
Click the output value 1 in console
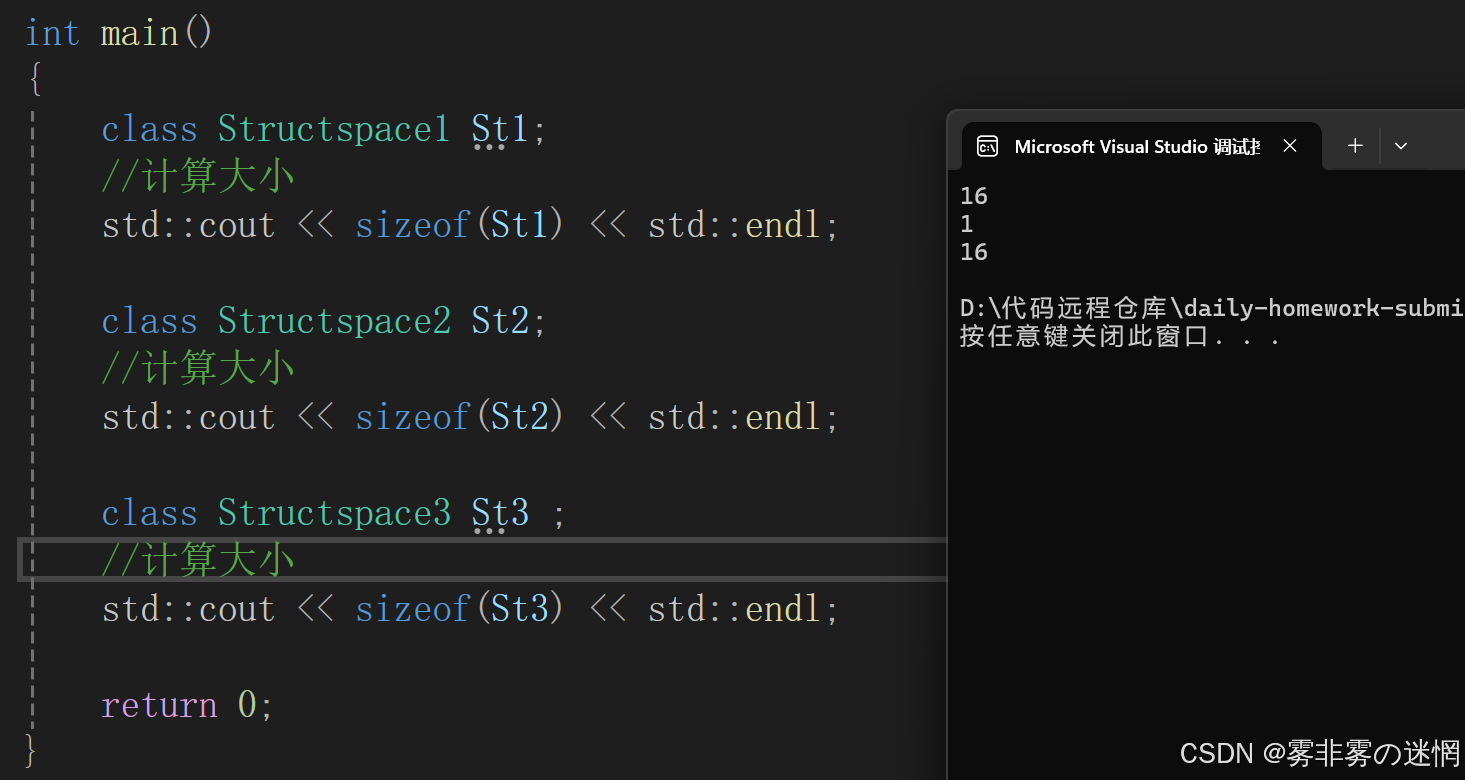[967, 223]
